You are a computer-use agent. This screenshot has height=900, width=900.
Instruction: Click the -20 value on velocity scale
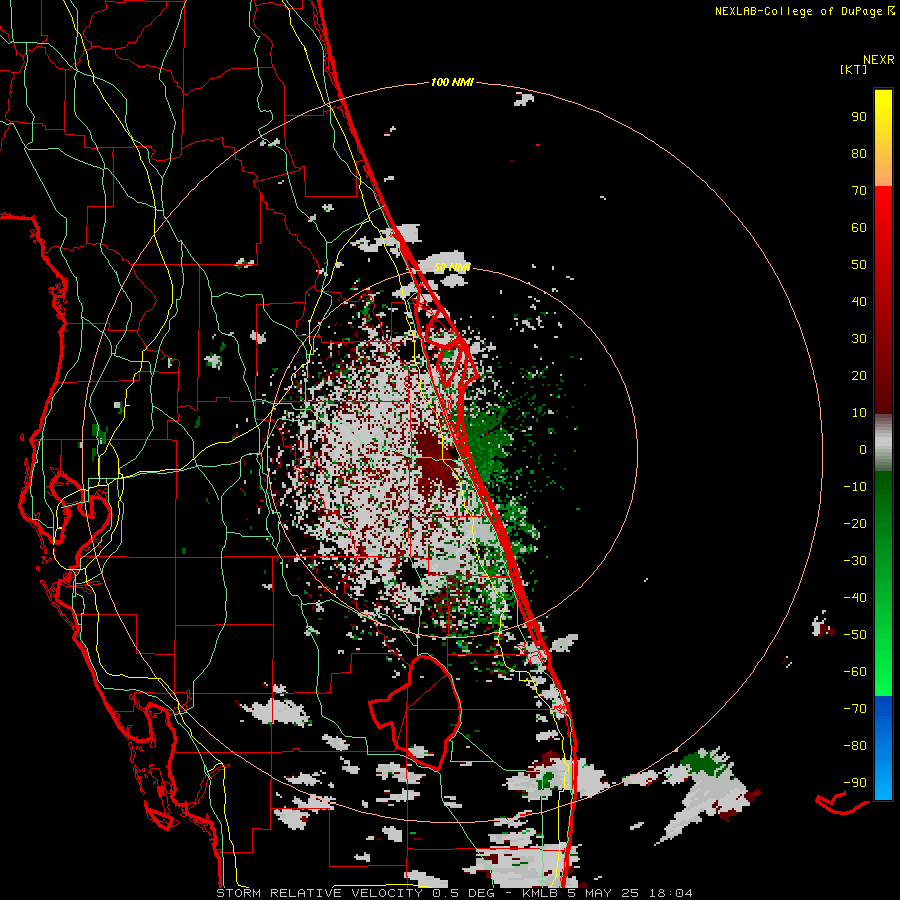[855, 524]
